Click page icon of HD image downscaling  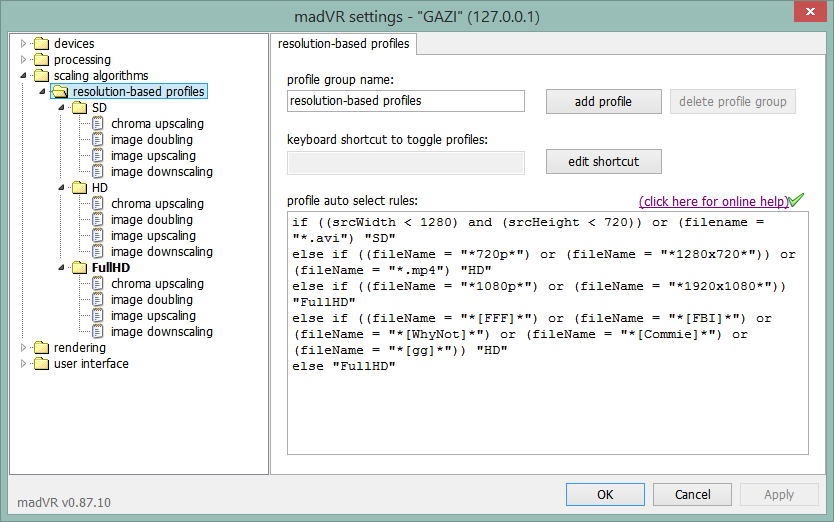point(97,251)
